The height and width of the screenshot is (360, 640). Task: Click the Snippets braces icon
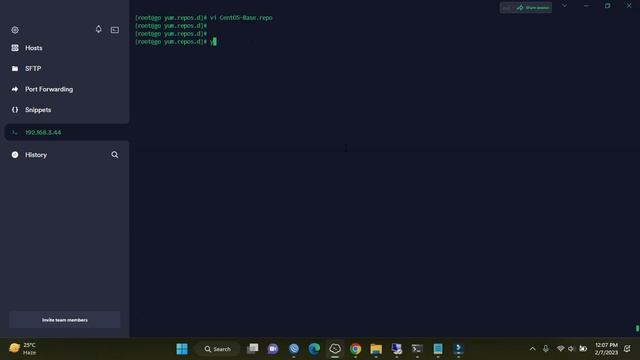coord(15,110)
